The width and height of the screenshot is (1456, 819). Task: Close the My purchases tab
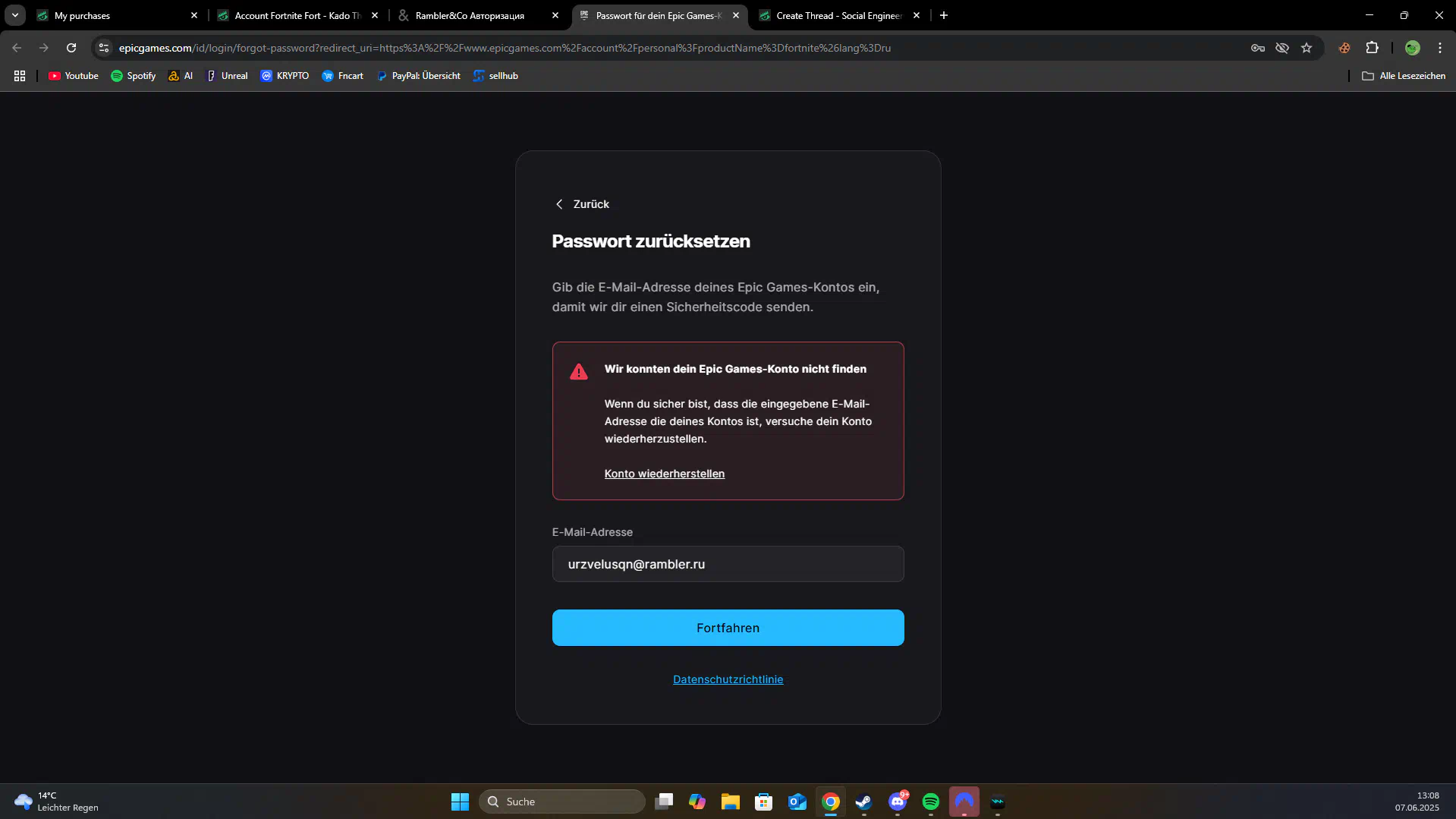pos(194,15)
